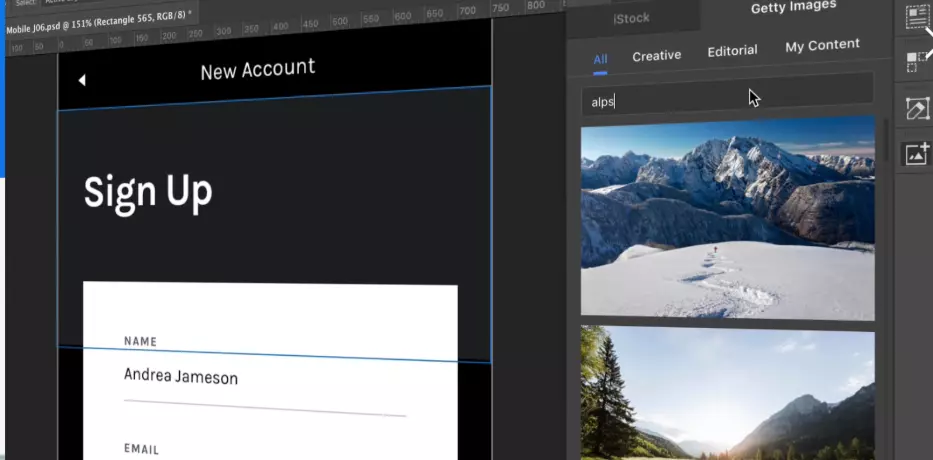Click the pencil-in-frame icon in right strip

tap(917, 108)
